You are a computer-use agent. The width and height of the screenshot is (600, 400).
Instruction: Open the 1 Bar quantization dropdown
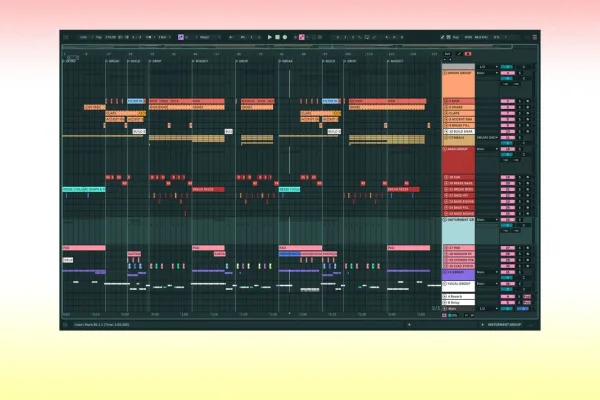(x=164, y=37)
